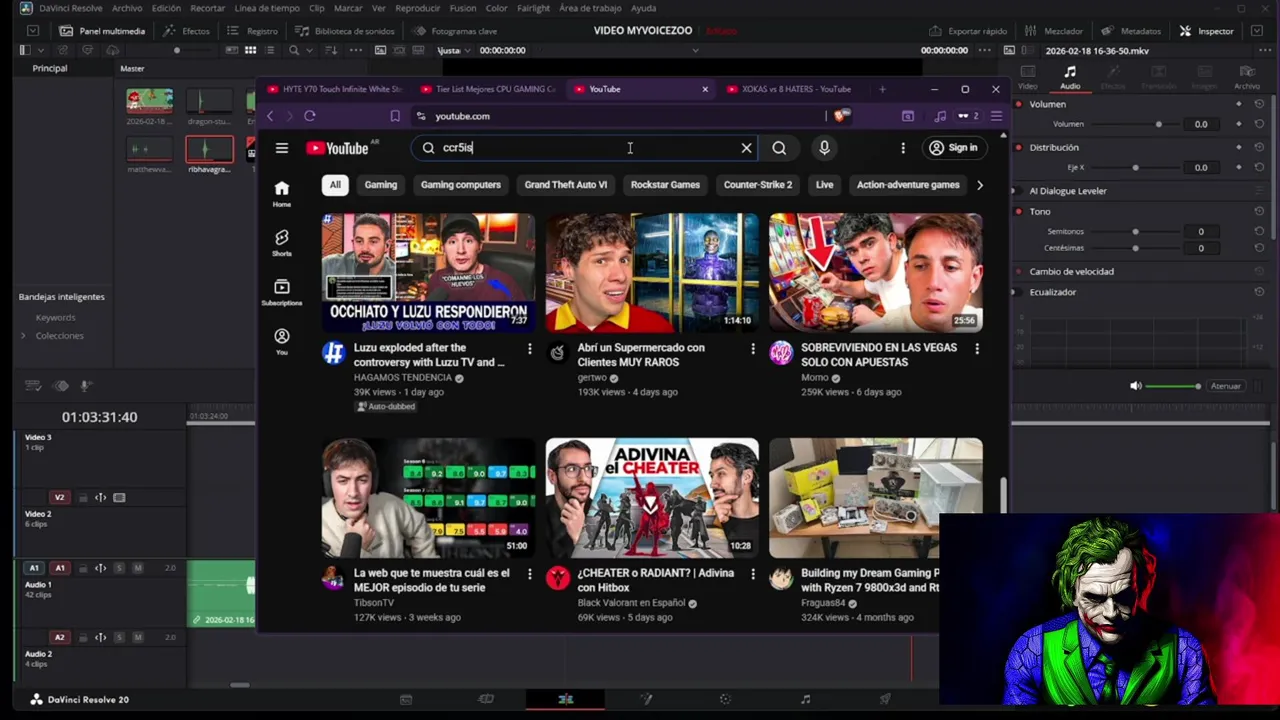Mute Audio 2 track with M button
Image resolution: width=1280 pixels, height=720 pixels.
138,637
